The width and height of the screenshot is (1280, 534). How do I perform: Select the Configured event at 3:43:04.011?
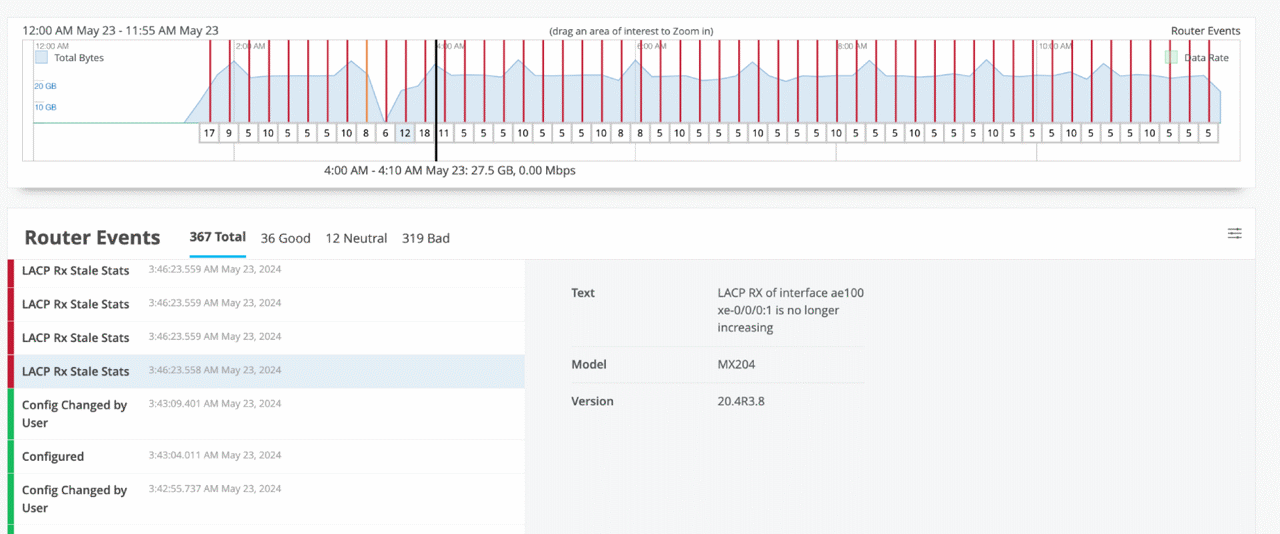tap(266, 456)
